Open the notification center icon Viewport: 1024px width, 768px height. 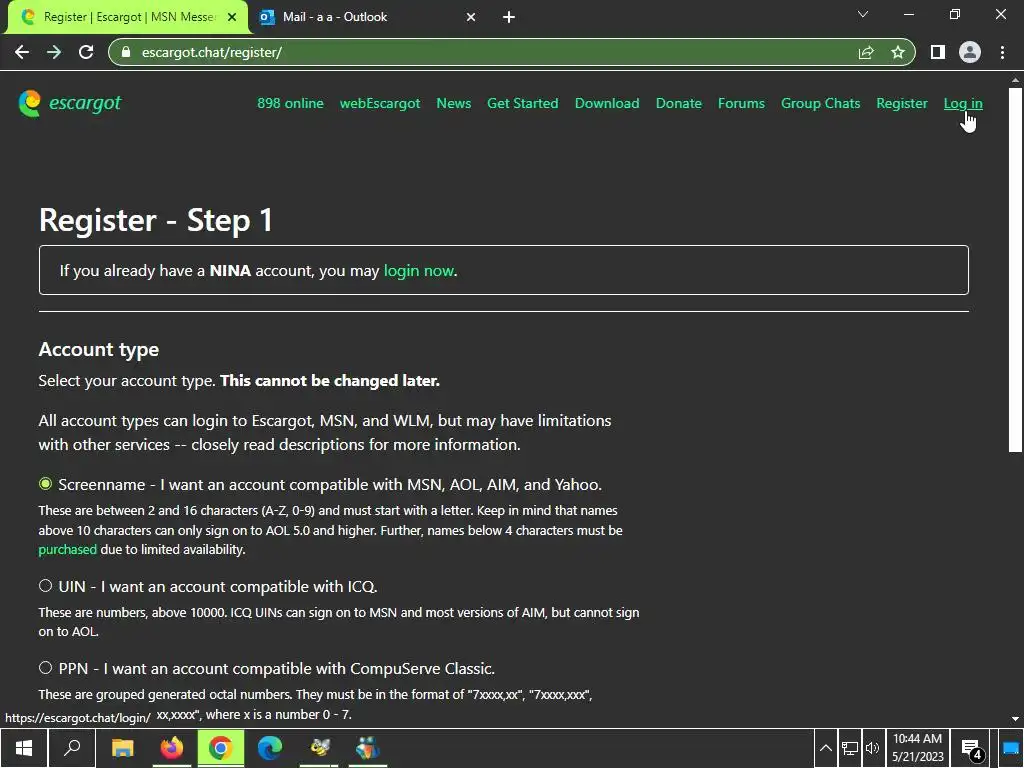(x=972, y=748)
